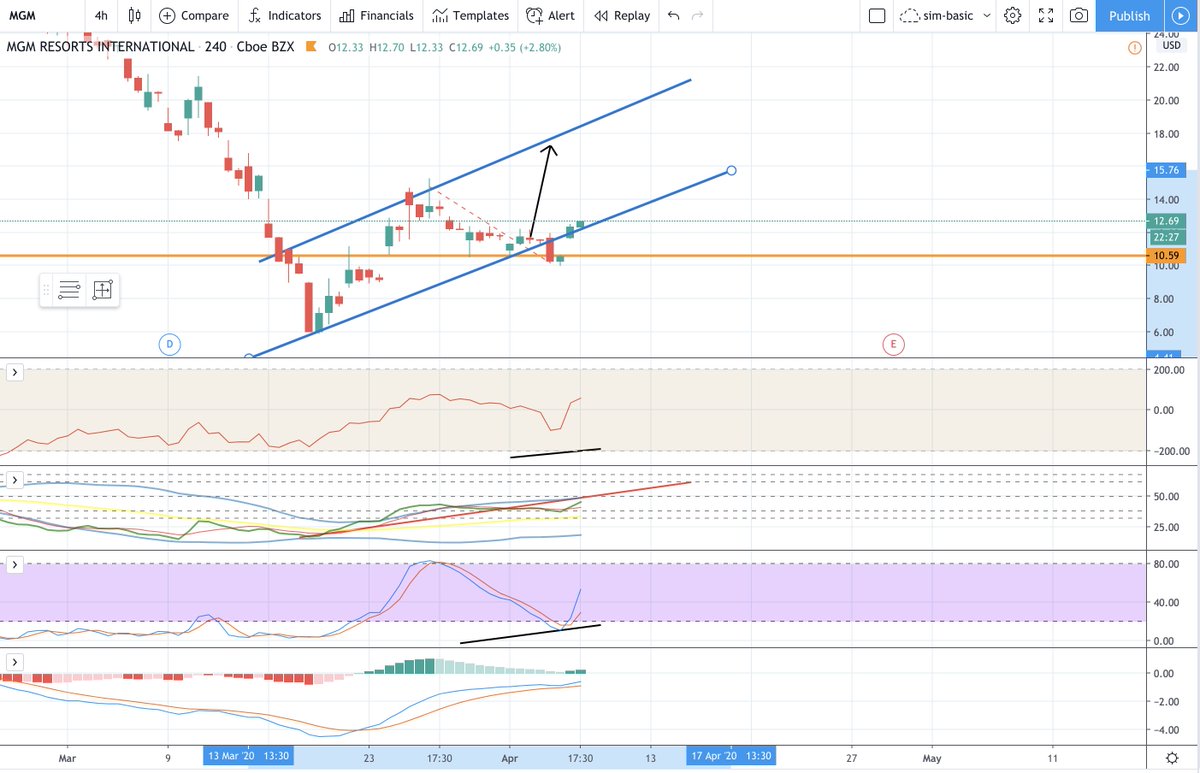Grab the floating drawing toolbar handle
Image resolution: width=1200 pixels, height=773 pixels.
(x=46, y=291)
